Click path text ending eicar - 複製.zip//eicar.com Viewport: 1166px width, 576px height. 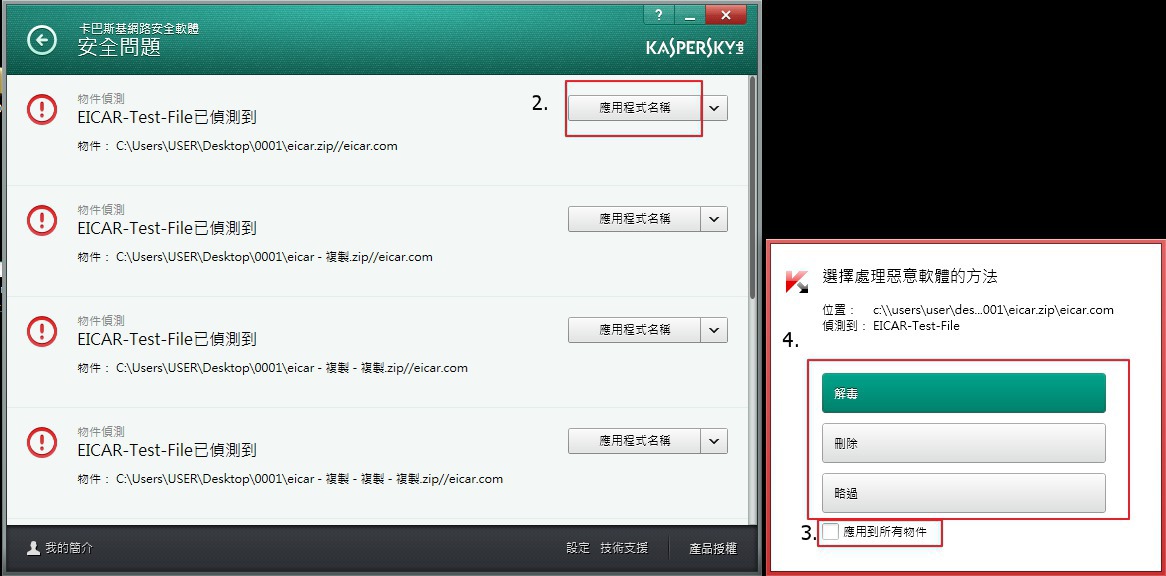click(274, 257)
